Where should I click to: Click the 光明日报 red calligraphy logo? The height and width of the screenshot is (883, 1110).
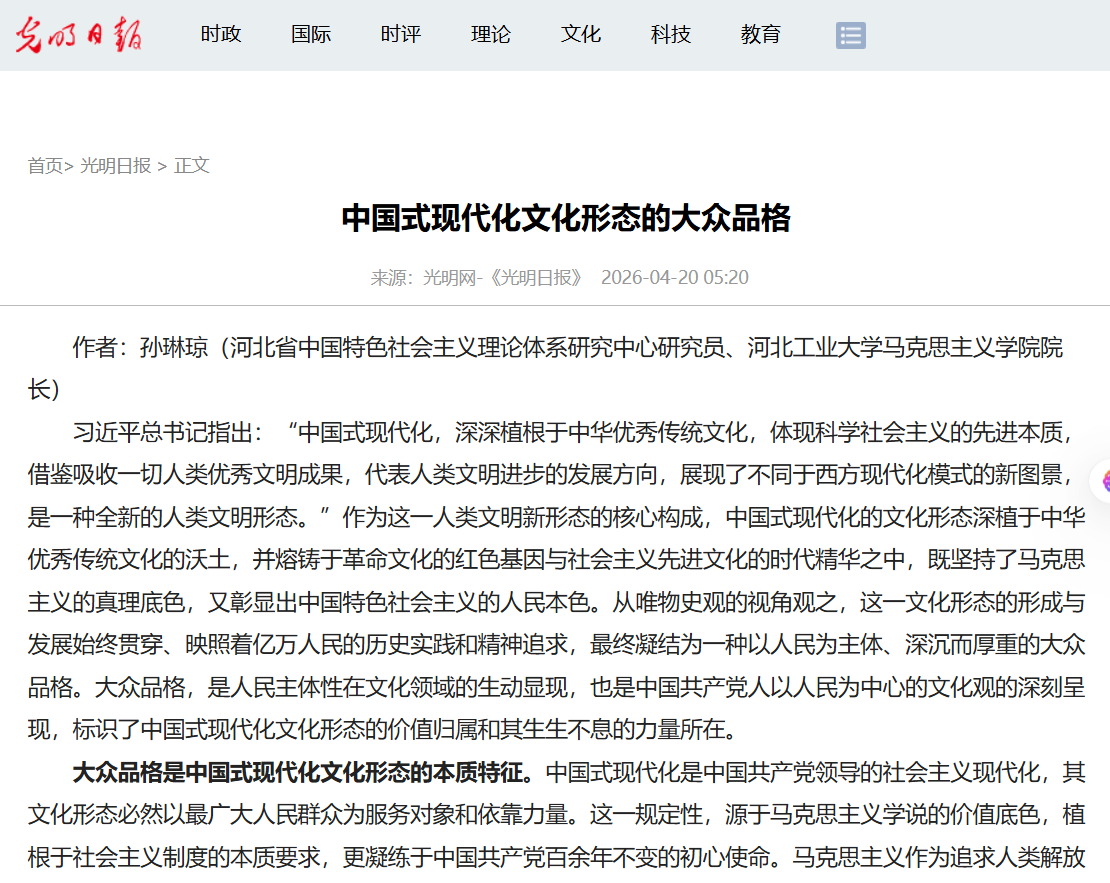pos(78,35)
